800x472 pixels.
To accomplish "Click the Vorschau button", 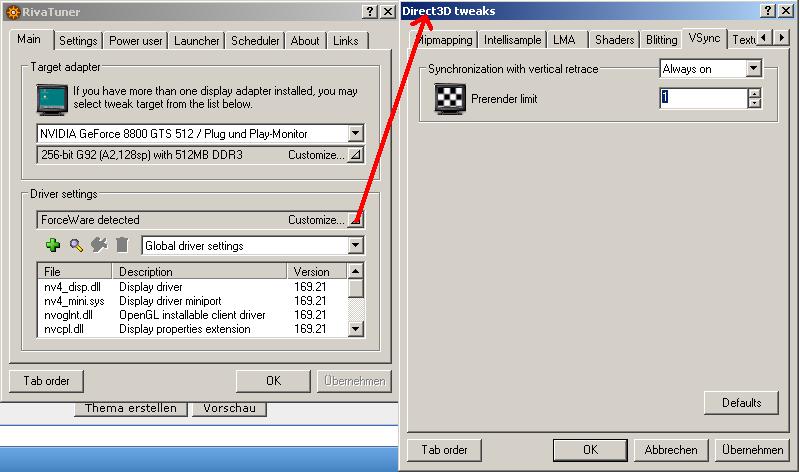I will (230, 408).
